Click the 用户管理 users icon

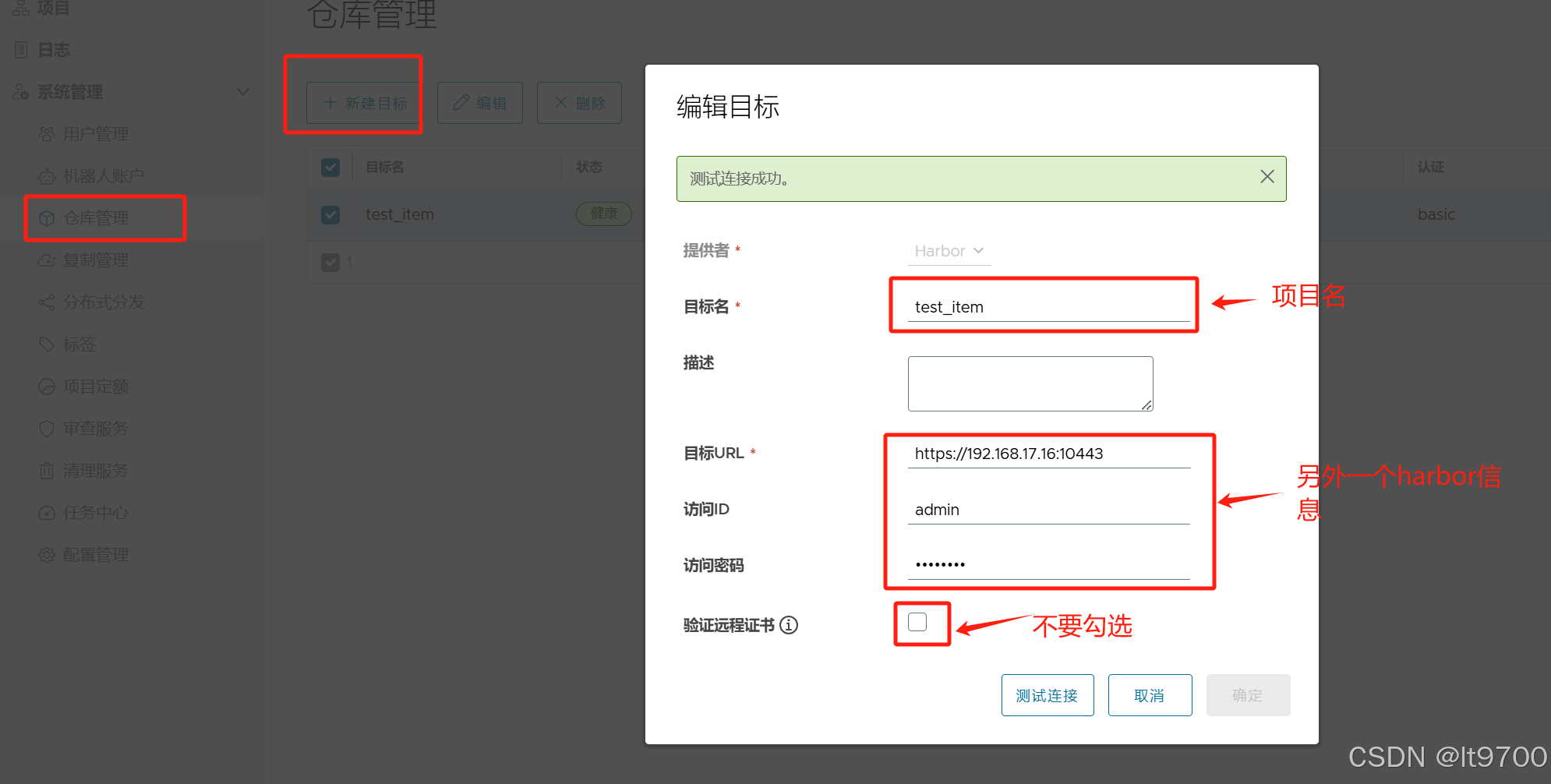click(47, 134)
